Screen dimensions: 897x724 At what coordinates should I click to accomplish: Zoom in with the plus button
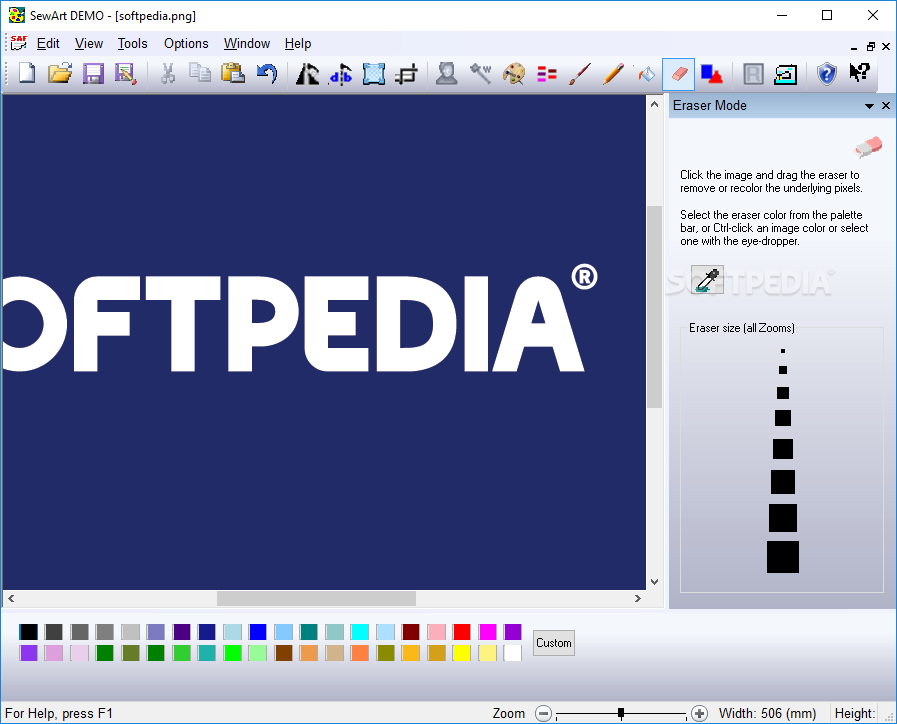699,713
